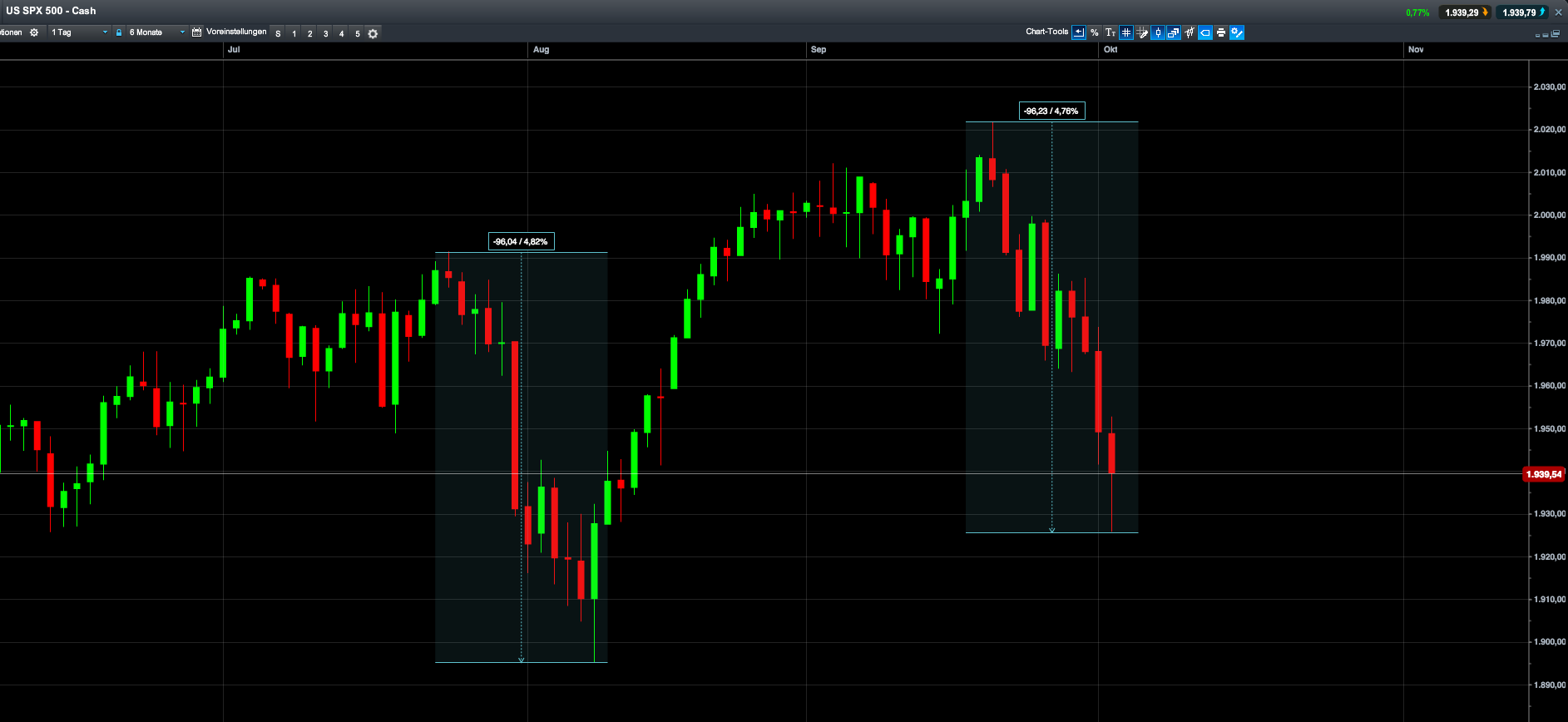Select chart preset 5
Viewport: 1568px width, 722px height.
357,34
